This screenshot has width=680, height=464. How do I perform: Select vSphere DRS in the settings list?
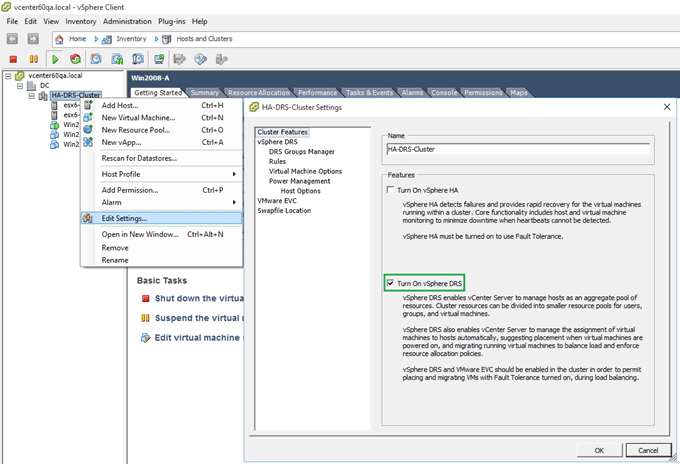[x=277, y=142]
